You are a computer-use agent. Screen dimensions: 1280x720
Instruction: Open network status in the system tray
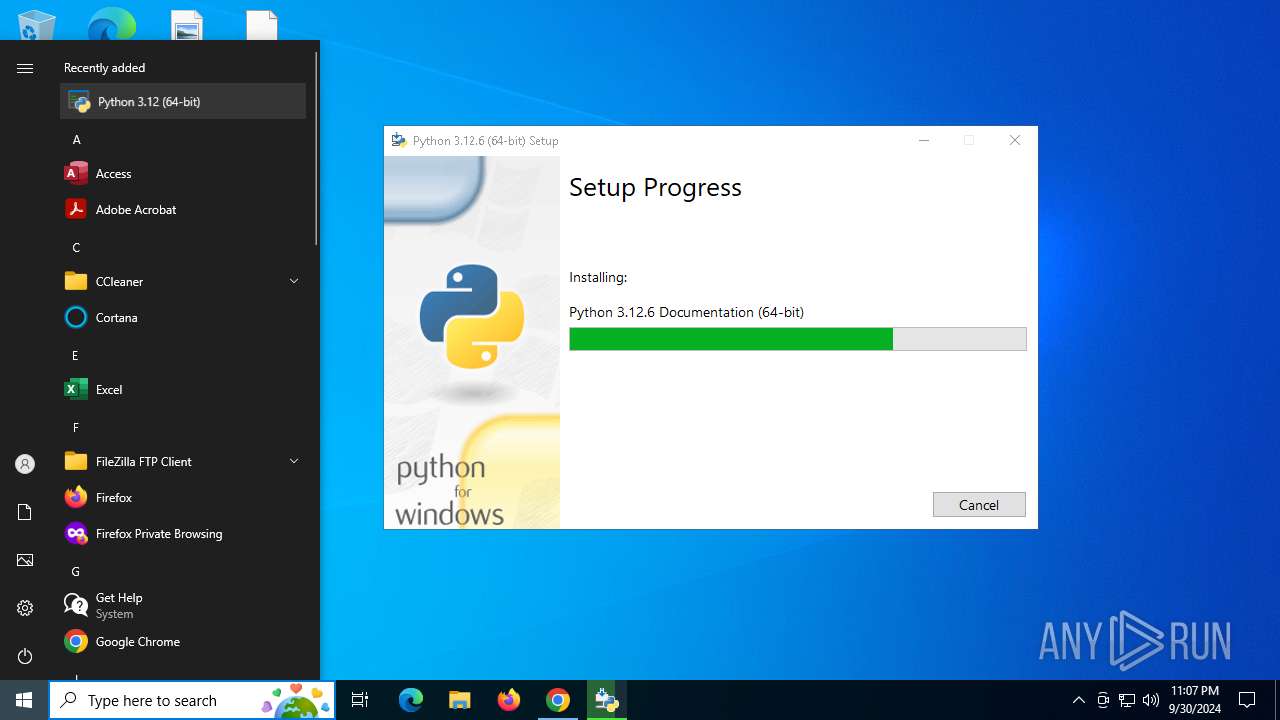tap(1127, 700)
